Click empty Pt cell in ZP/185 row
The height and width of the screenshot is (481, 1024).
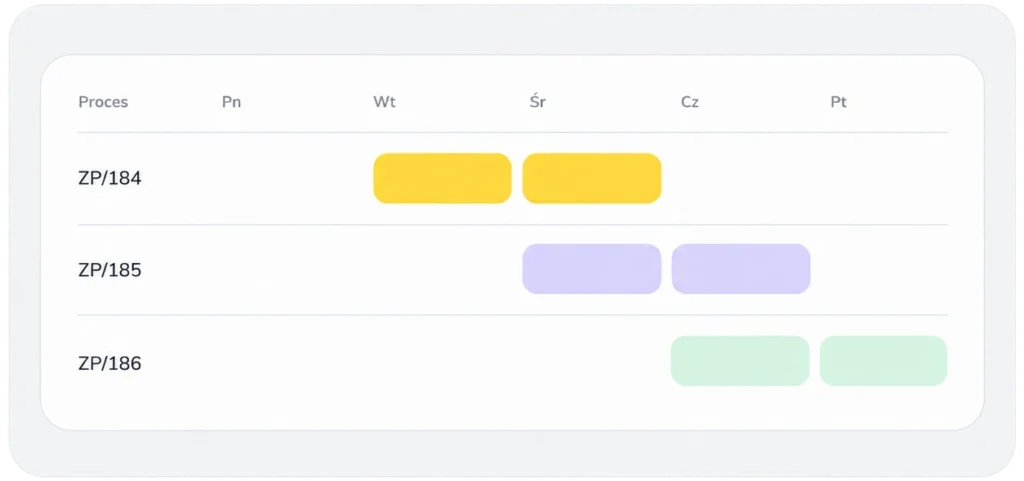884,270
